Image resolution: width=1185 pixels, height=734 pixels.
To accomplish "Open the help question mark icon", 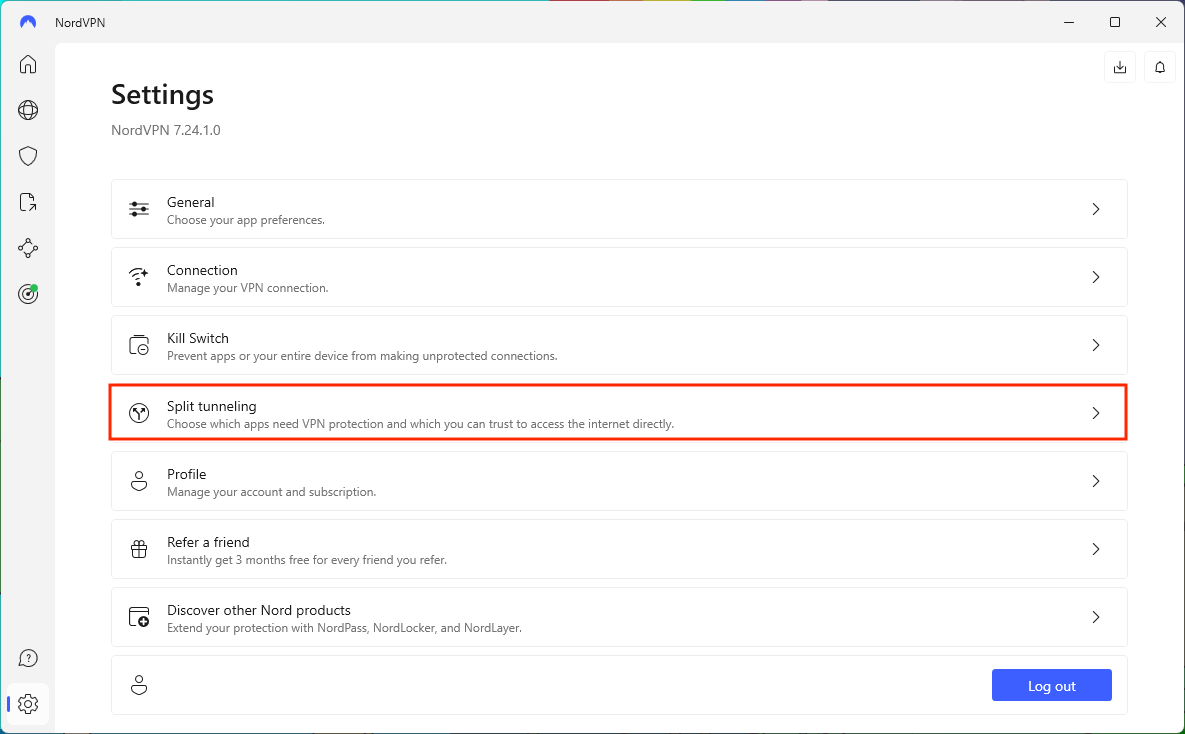I will coord(28,658).
